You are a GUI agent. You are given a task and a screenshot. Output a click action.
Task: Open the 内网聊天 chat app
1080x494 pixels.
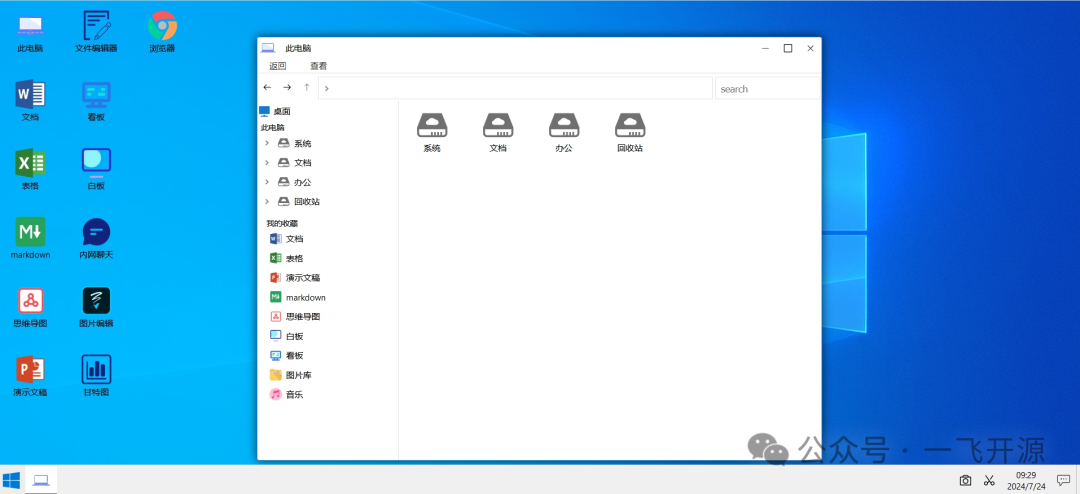tap(96, 233)
